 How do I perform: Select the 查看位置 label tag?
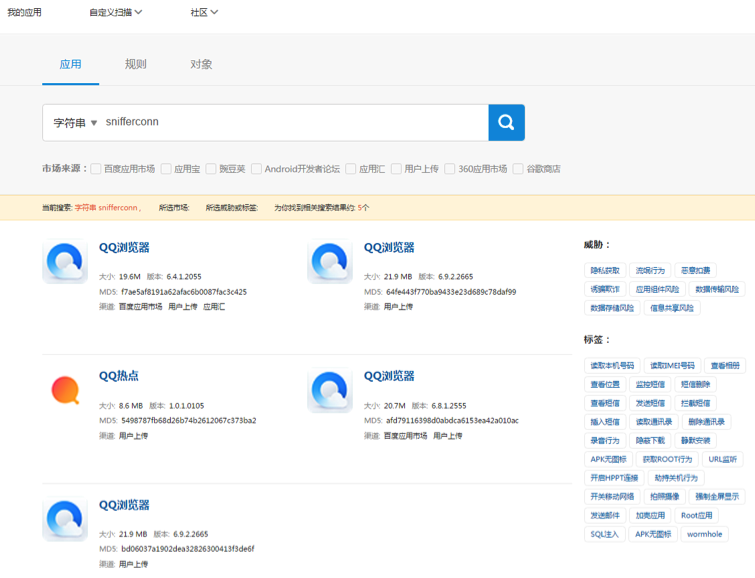point(605,384)
